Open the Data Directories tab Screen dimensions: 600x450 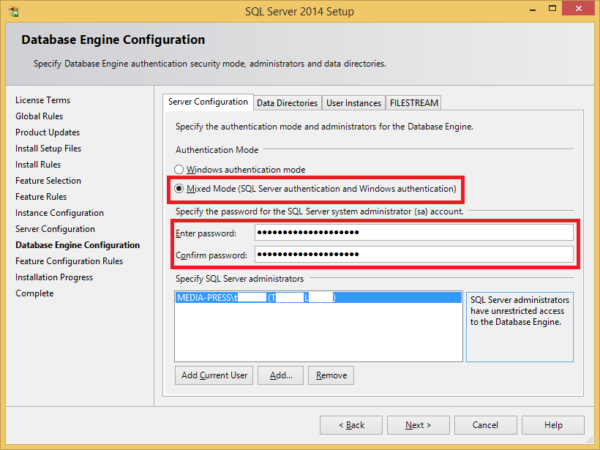click(287, 103)
